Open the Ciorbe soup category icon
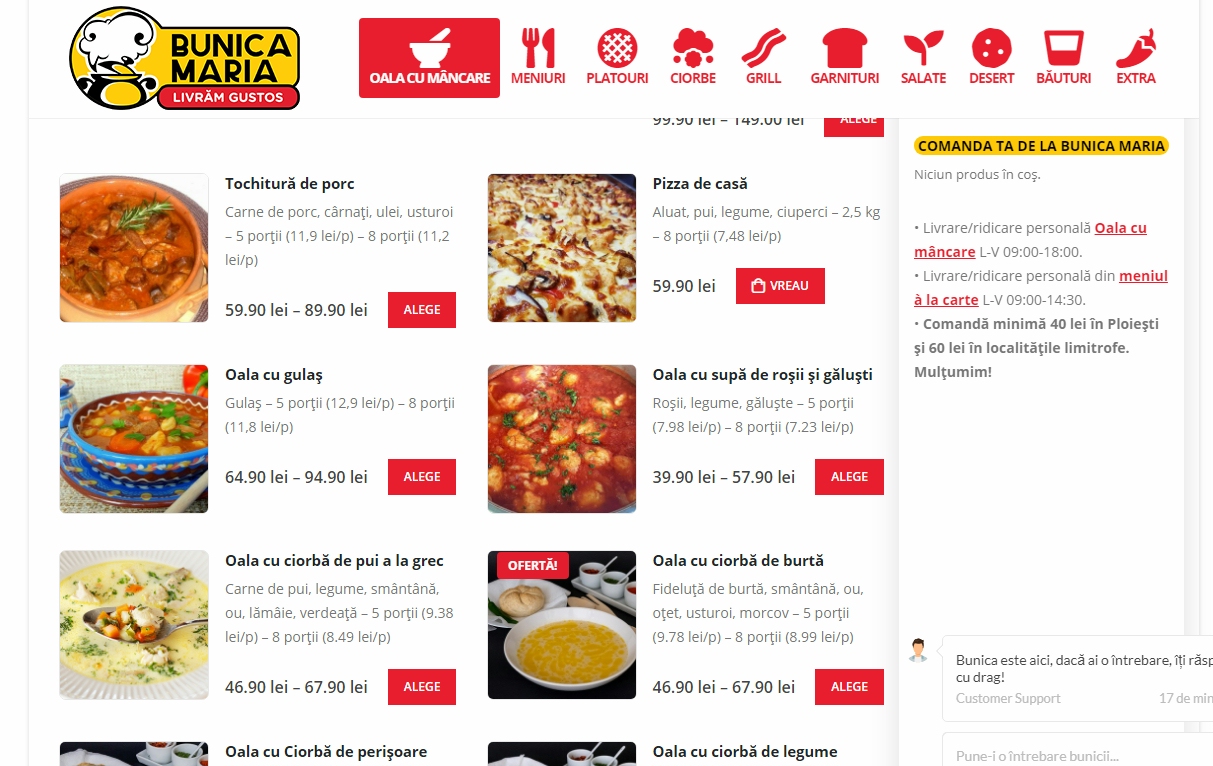The image size is (1213, 766). pos(693,57)
